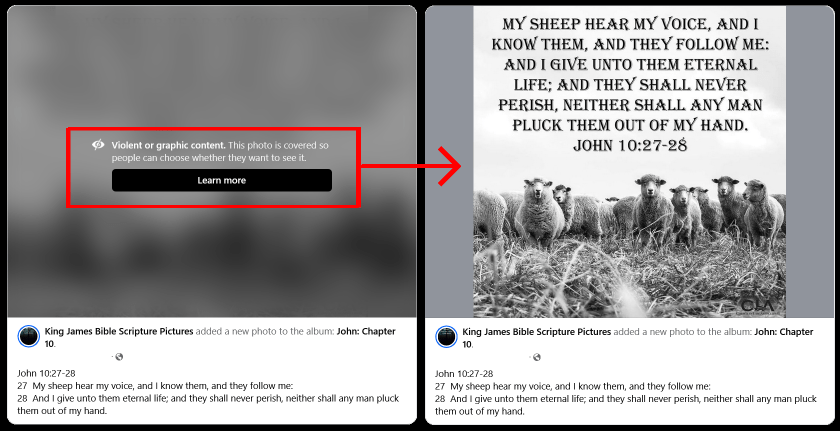Open John: Chapter 10 album in sheep-photo post
Image resolution: width=840 pixels, height=431 pixels.
638,337
